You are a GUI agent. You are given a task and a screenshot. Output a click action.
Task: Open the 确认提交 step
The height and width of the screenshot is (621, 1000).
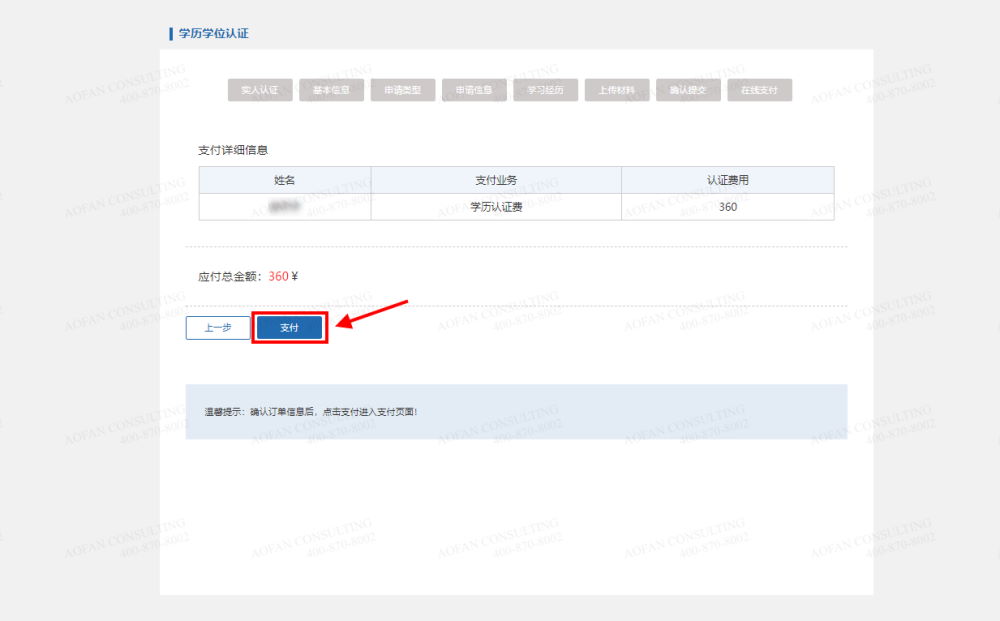[x=687, y=89]
